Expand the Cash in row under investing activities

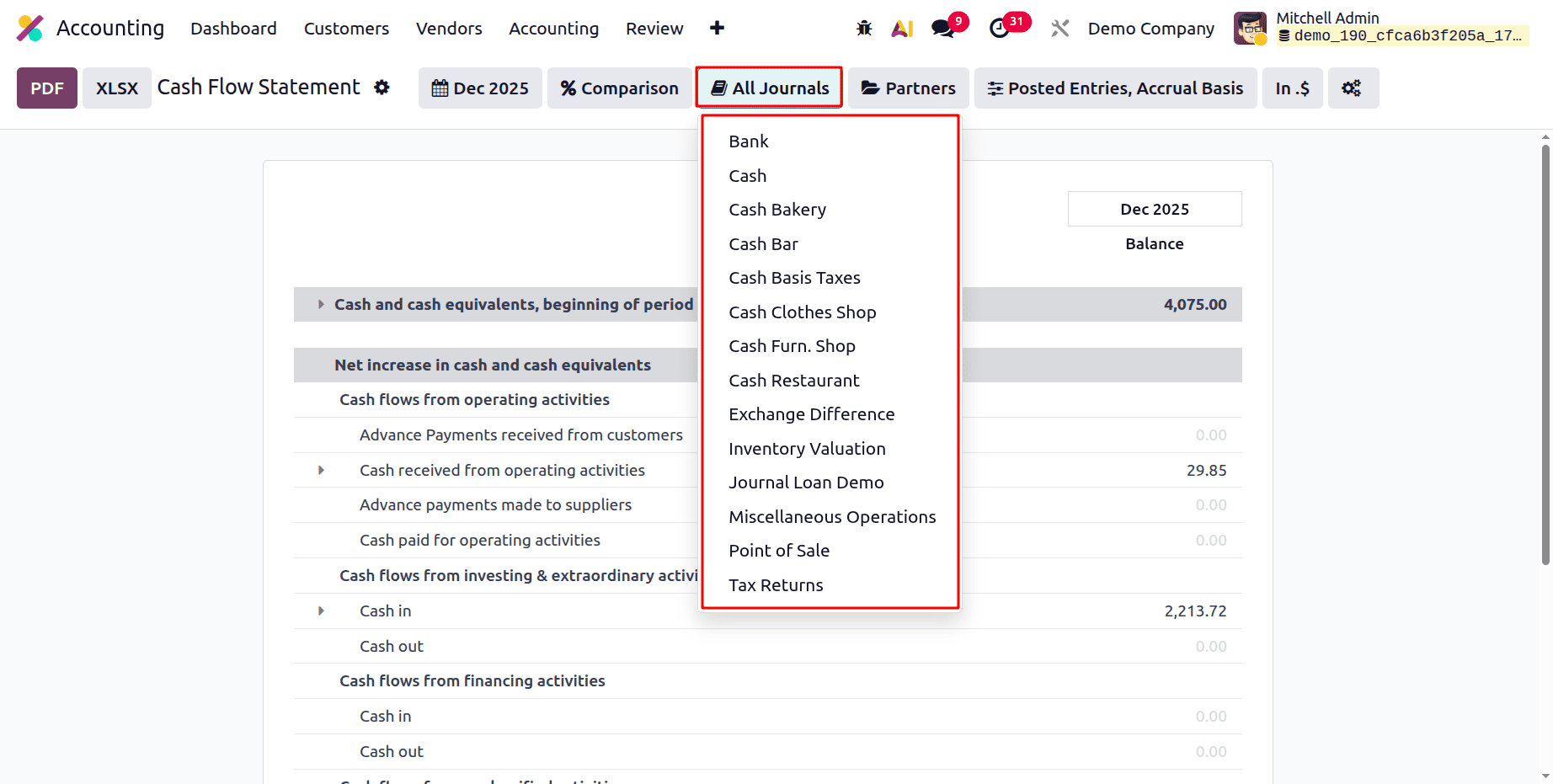click(x=321, y=611)
